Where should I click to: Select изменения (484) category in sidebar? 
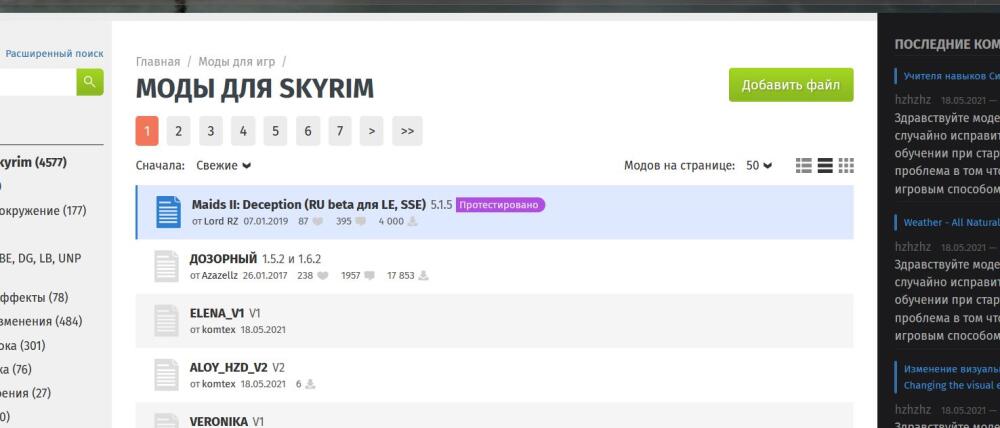pyautogui.click(x=41, y=321)
